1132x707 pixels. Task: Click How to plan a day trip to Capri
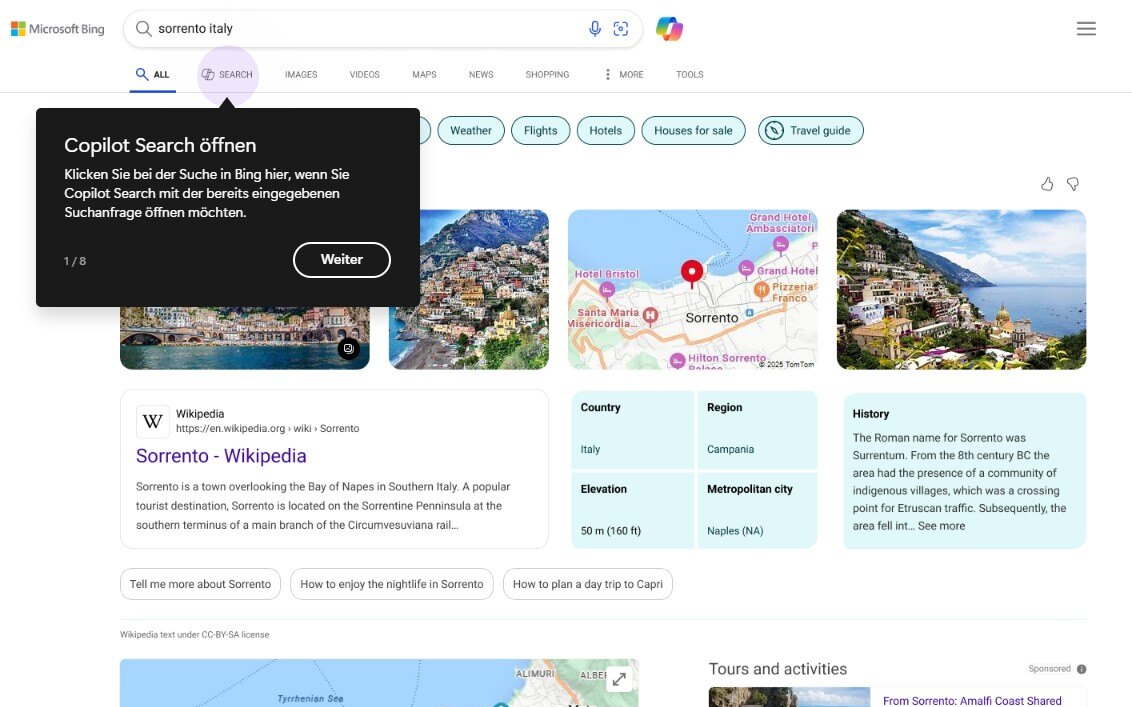[588, 584]
